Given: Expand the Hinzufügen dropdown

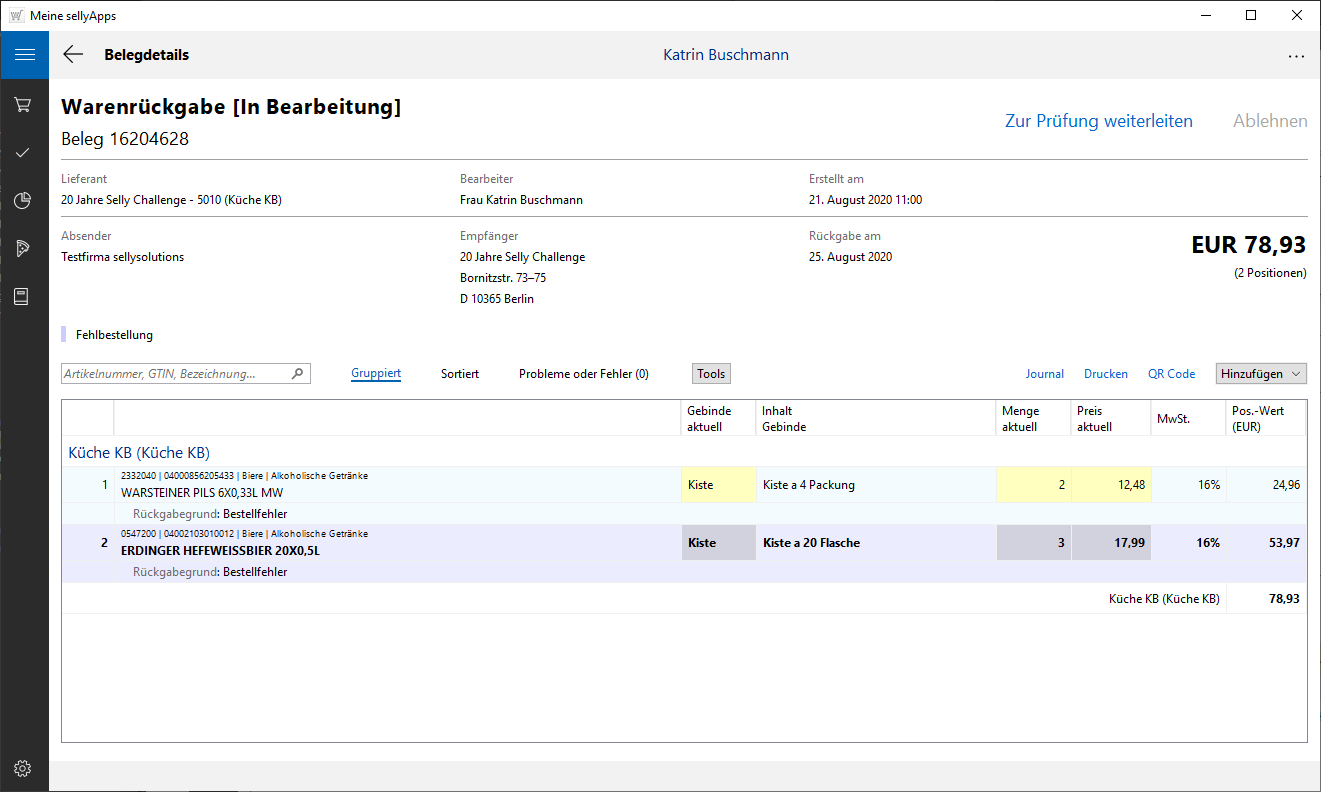Looking at the screenshot, I should pos(1261,374).
